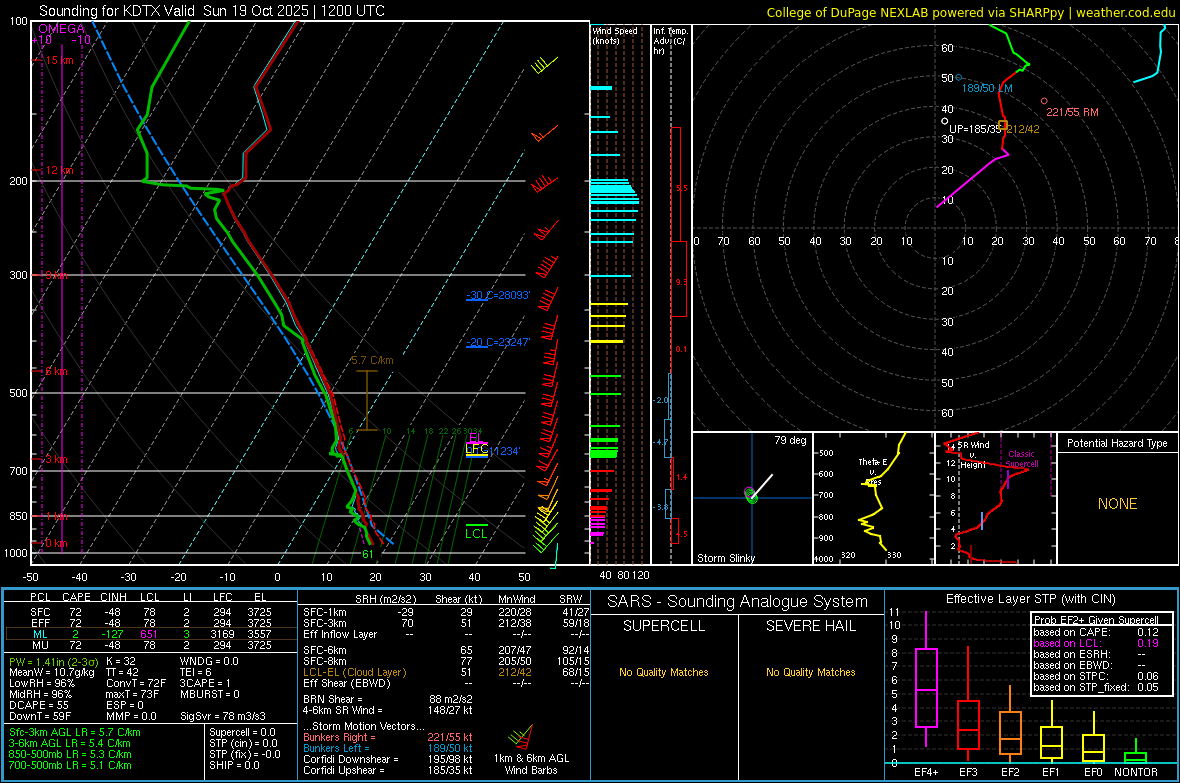The image size is (1180, 783).
Task: Click the 79 deg value
Action: tap(790, 440)
